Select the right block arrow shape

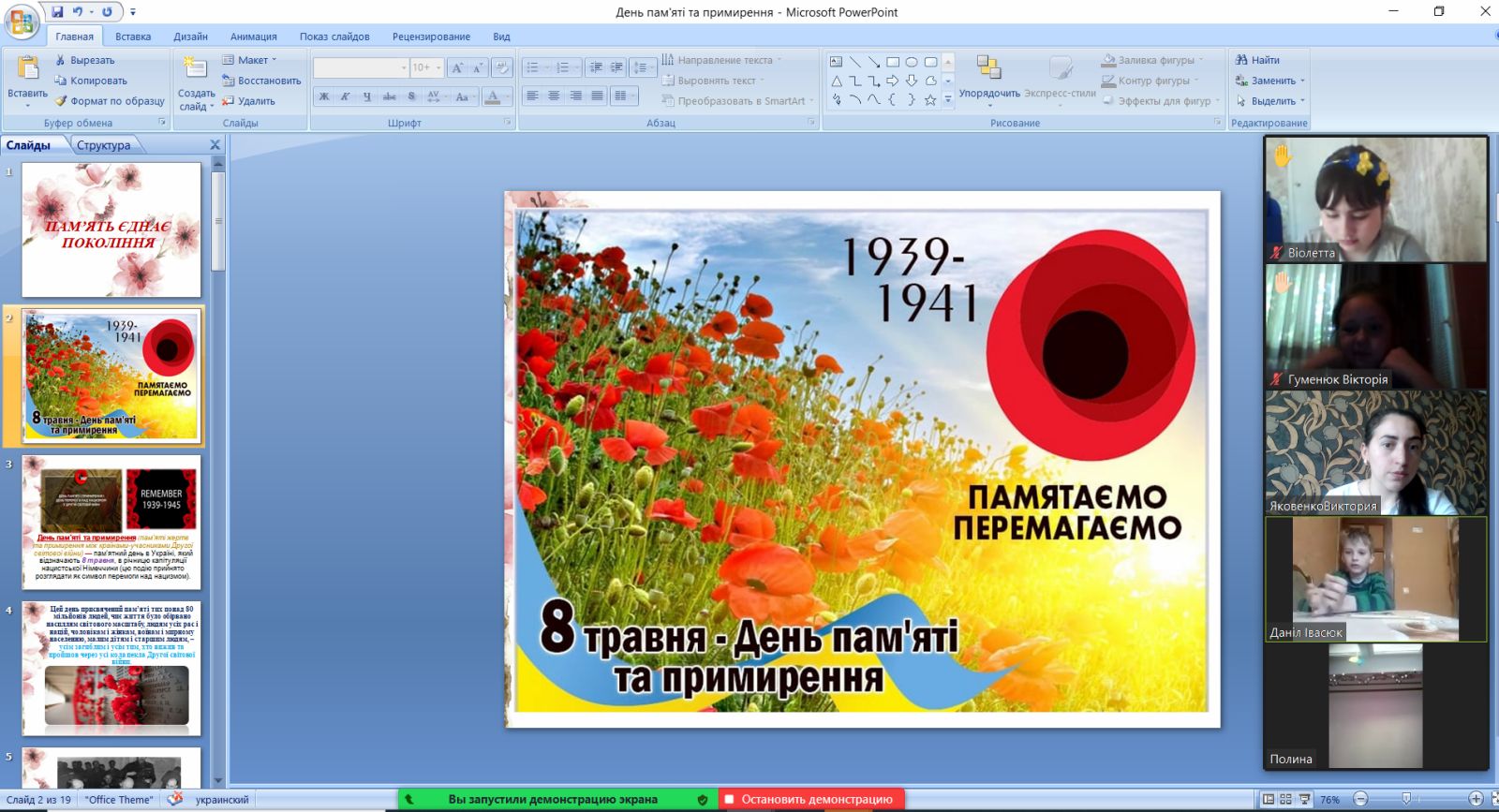[893, 81]
